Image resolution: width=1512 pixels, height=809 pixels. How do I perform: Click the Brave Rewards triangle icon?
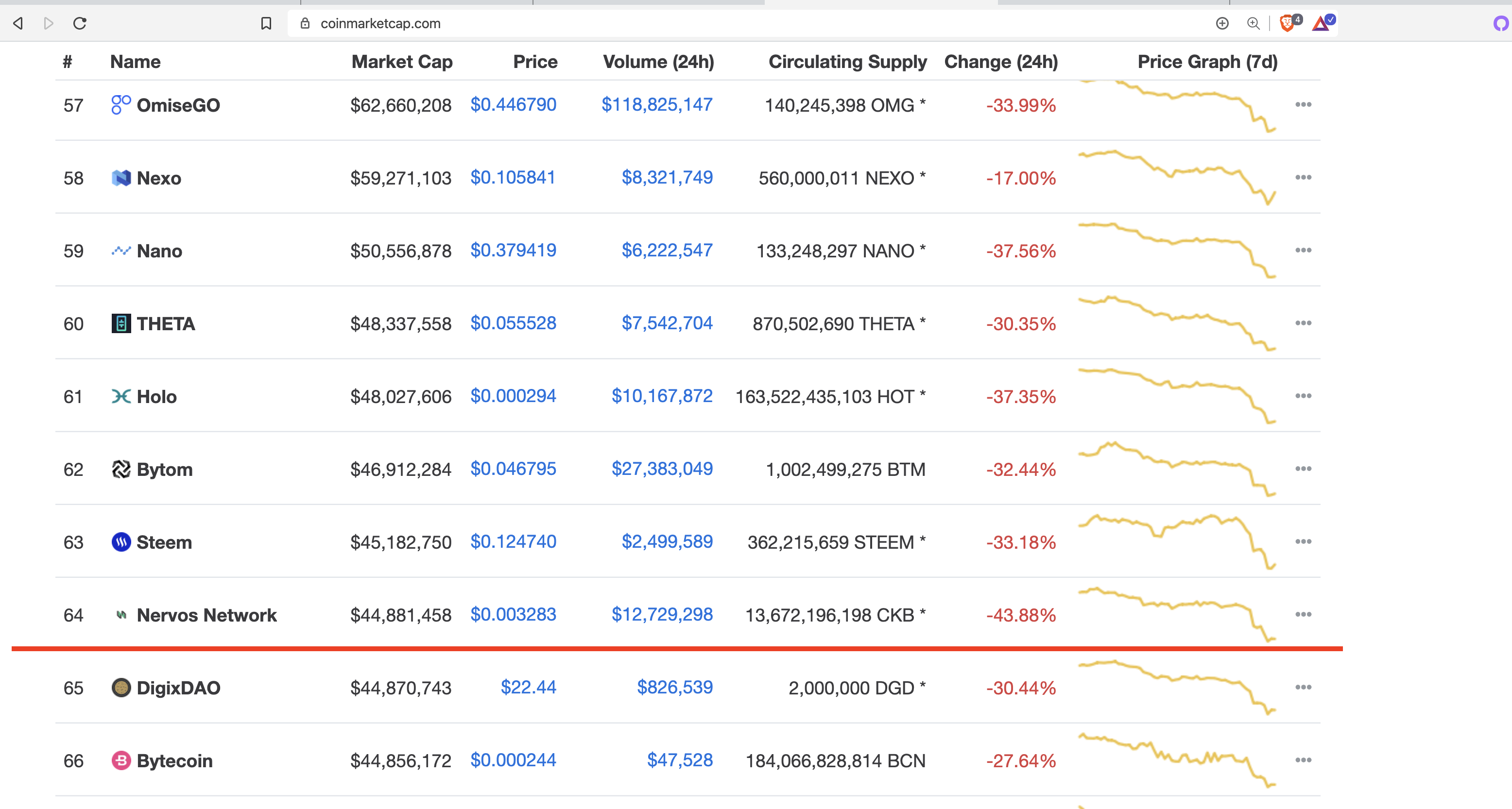(x=1321, y=23)
